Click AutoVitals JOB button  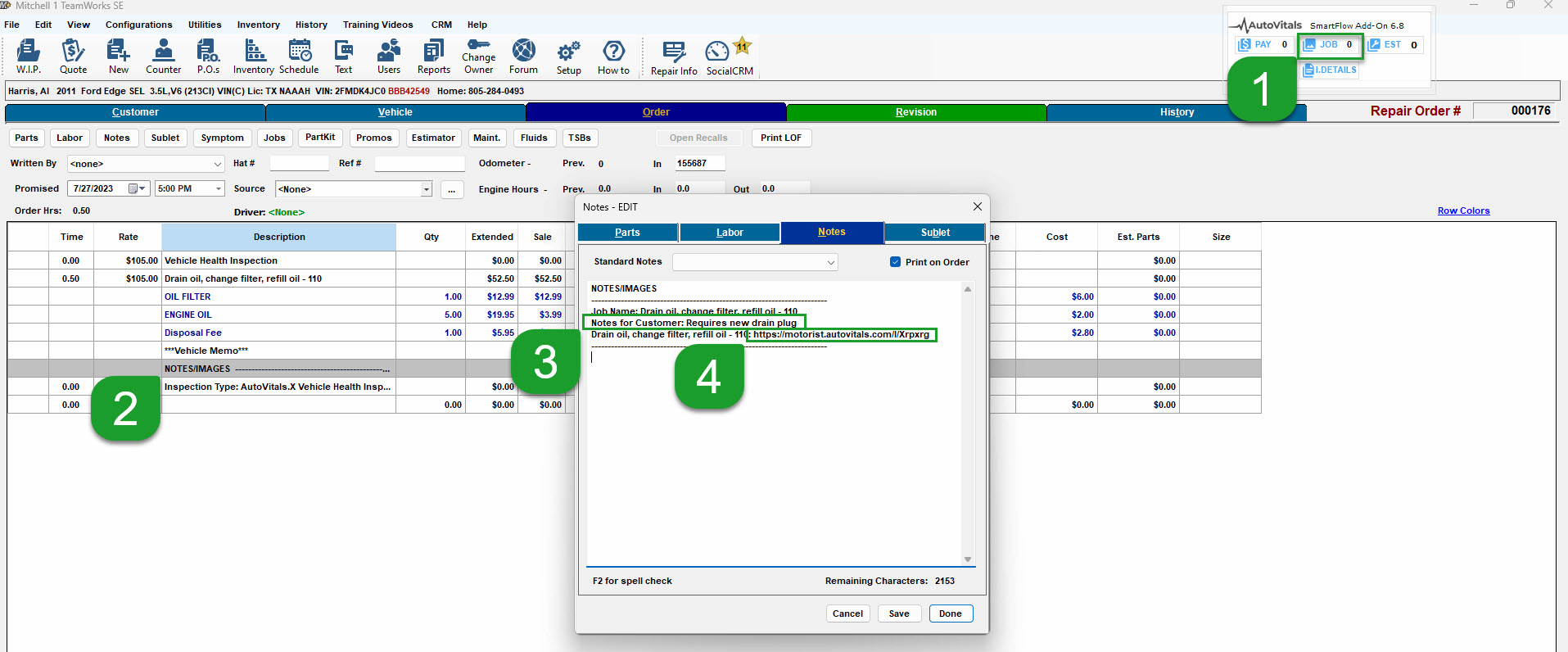tap(1330, 45)
